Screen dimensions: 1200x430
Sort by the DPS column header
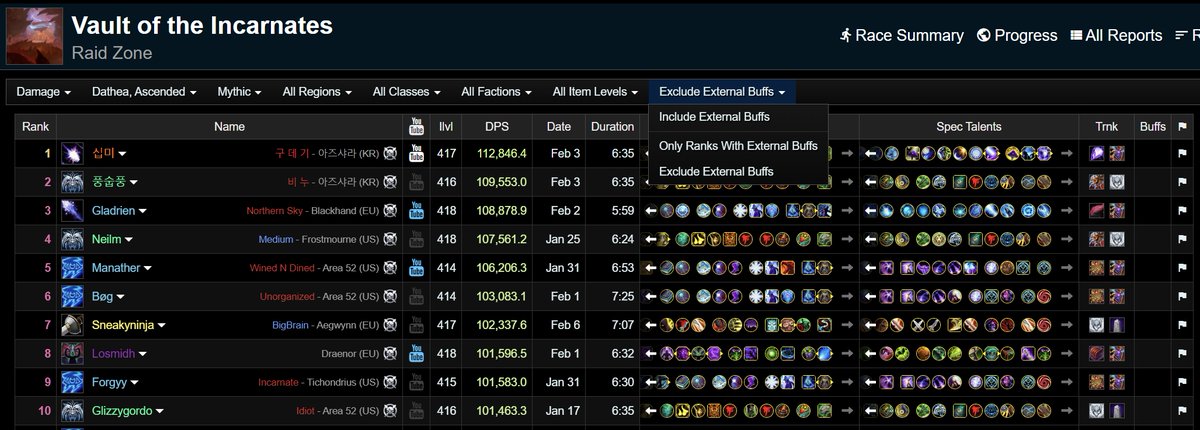pyautogui.click(x=497, y=127)
